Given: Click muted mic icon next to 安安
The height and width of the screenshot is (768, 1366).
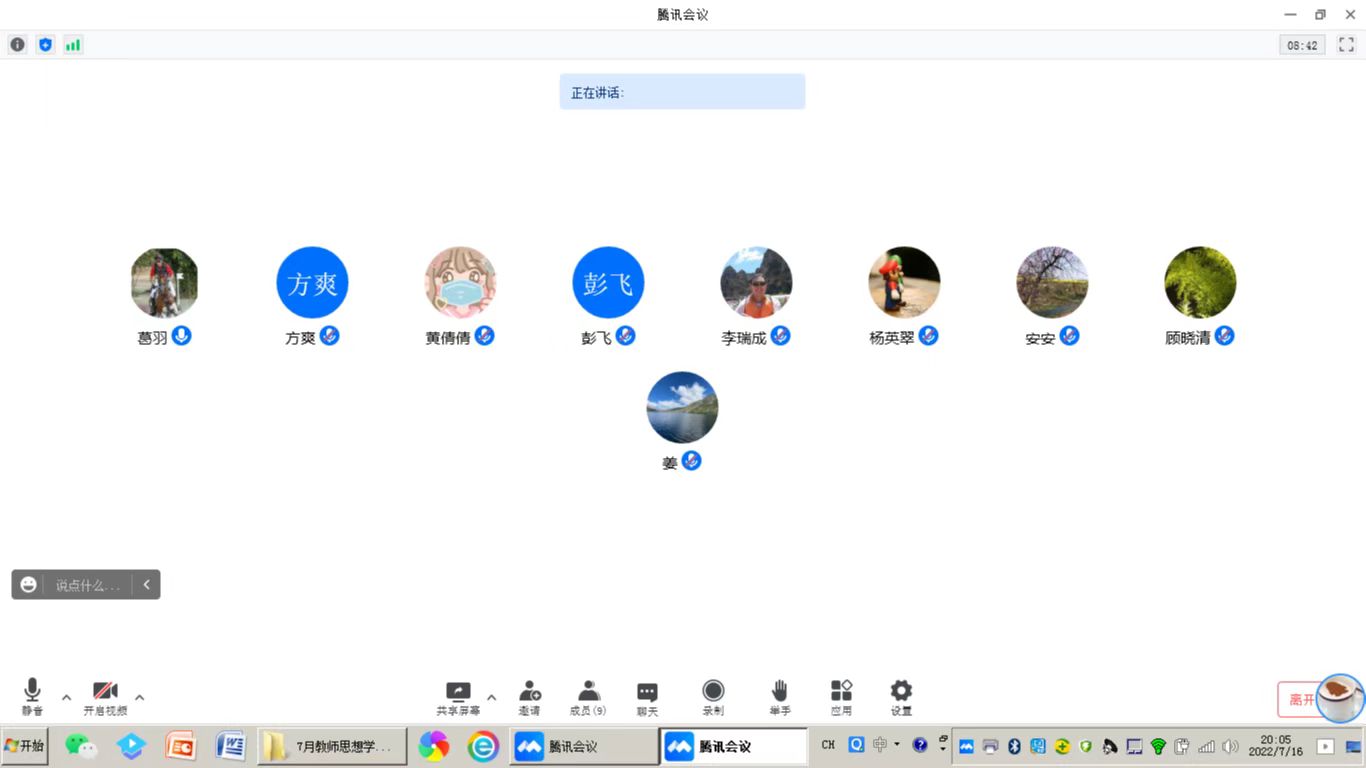Looking at the screenshot, I should tap(1069, 336).
